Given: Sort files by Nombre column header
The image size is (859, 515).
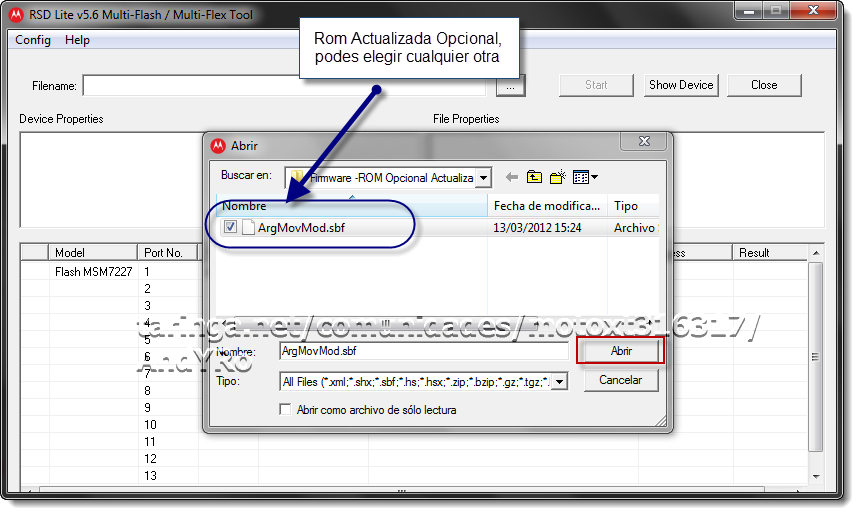Looking at the screenshot, I should click(x=352, y=206).
